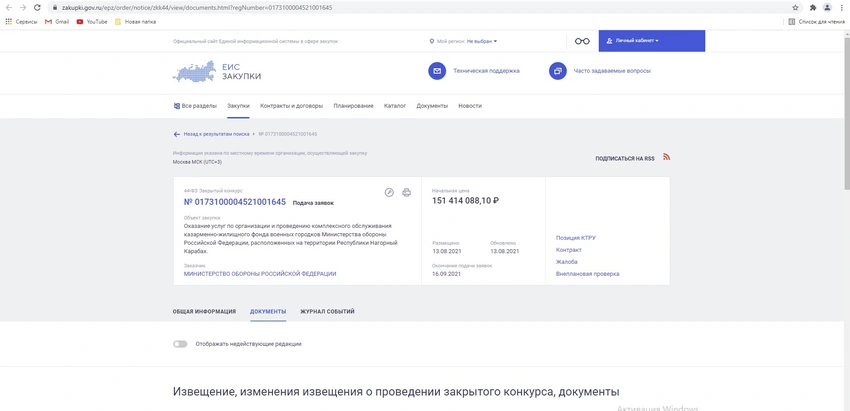
Task: Open the Все разделы menu
Action: [196, 105]
